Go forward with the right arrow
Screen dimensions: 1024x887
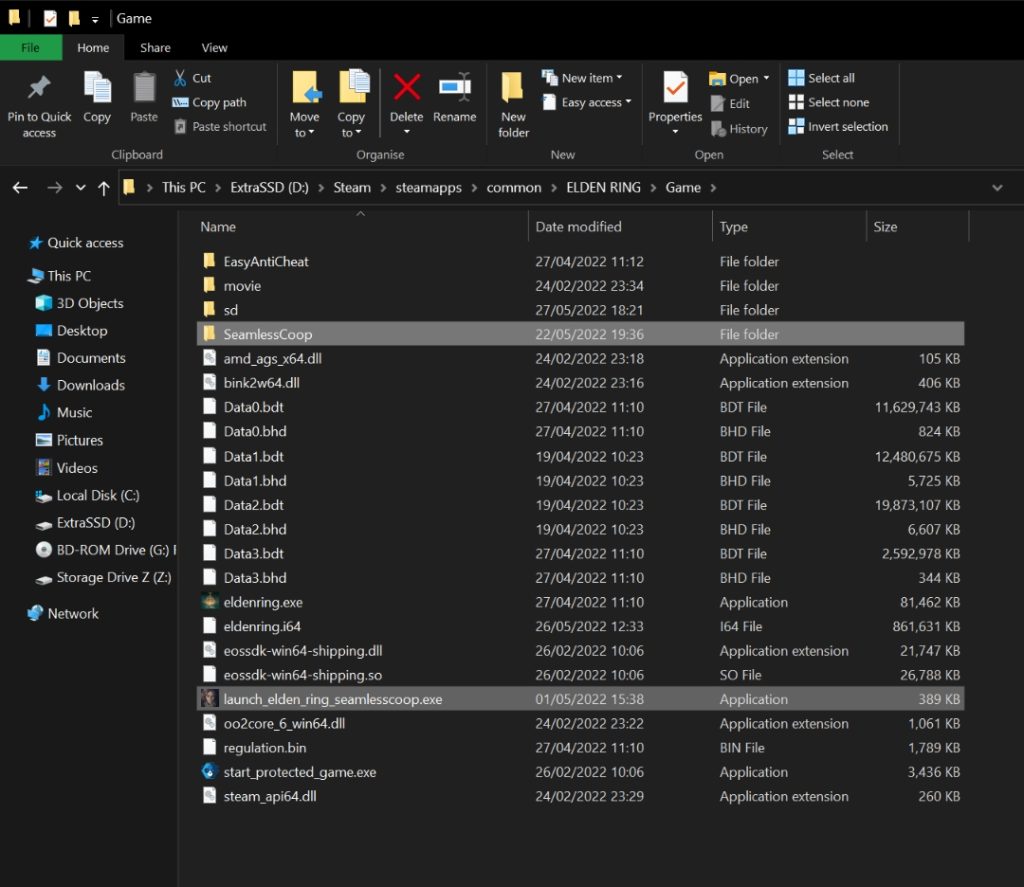(55, 188)
